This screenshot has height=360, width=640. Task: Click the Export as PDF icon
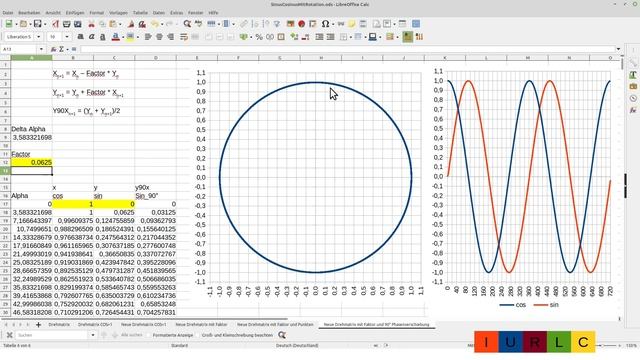coord(56,24)
